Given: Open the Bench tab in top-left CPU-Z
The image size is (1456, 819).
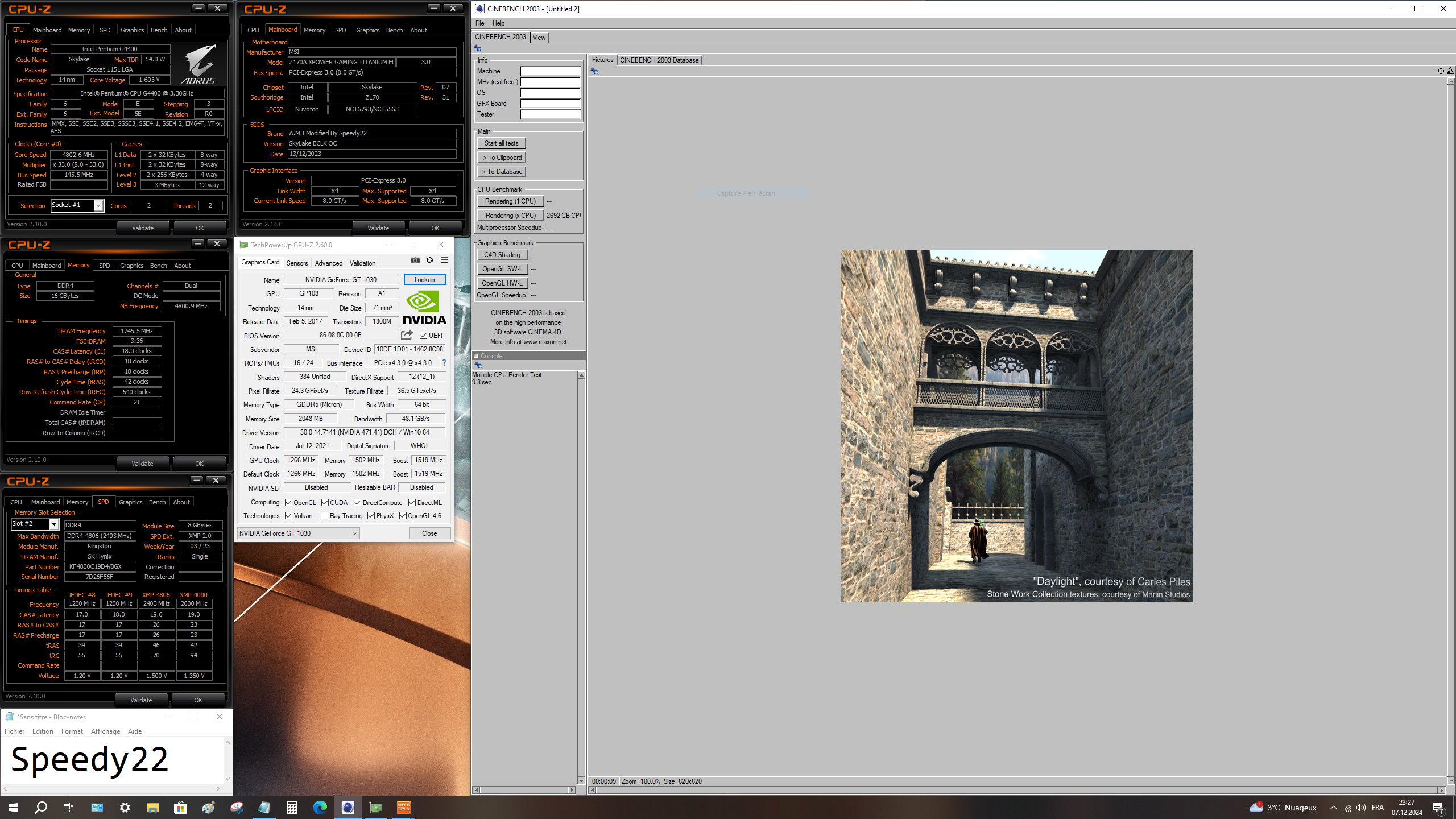Looking at the screenshot, I should click(x=159, y=30).
